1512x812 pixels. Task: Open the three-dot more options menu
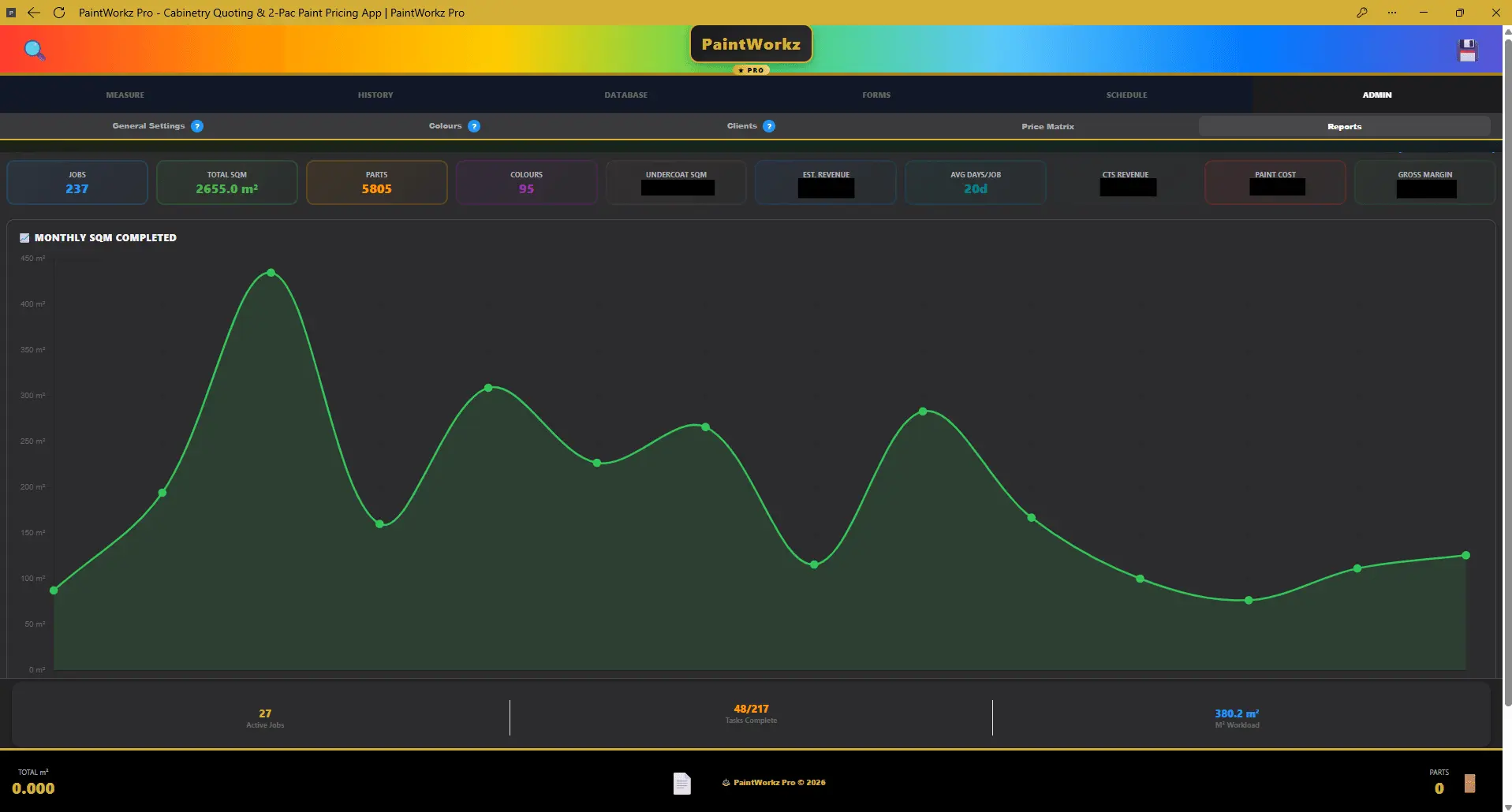coord(1392,13)
